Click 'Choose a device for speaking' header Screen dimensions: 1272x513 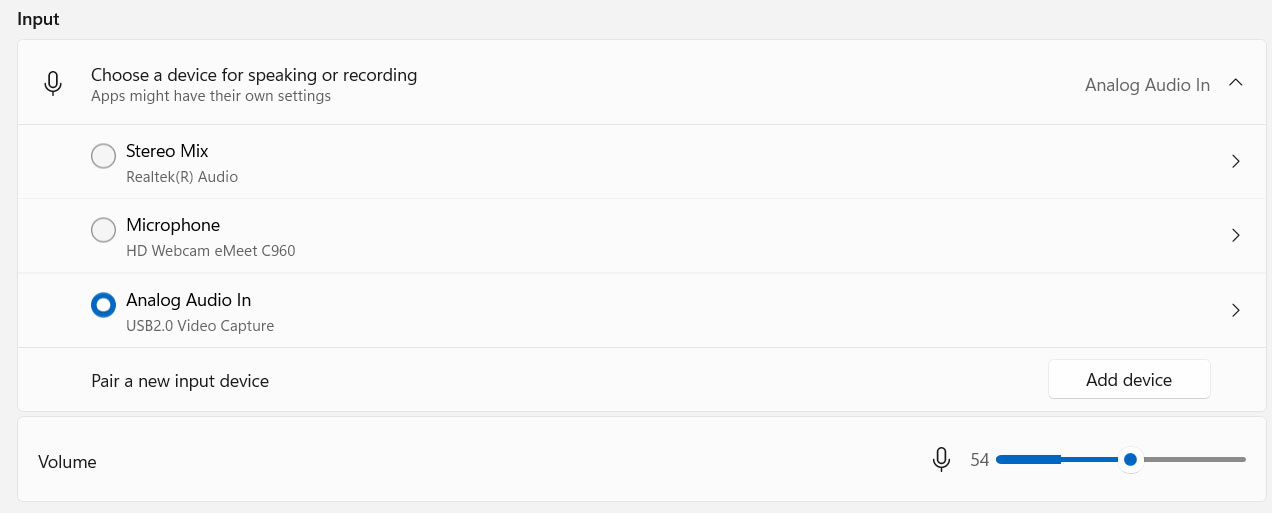pyautogui.click(x=254, y=75)
